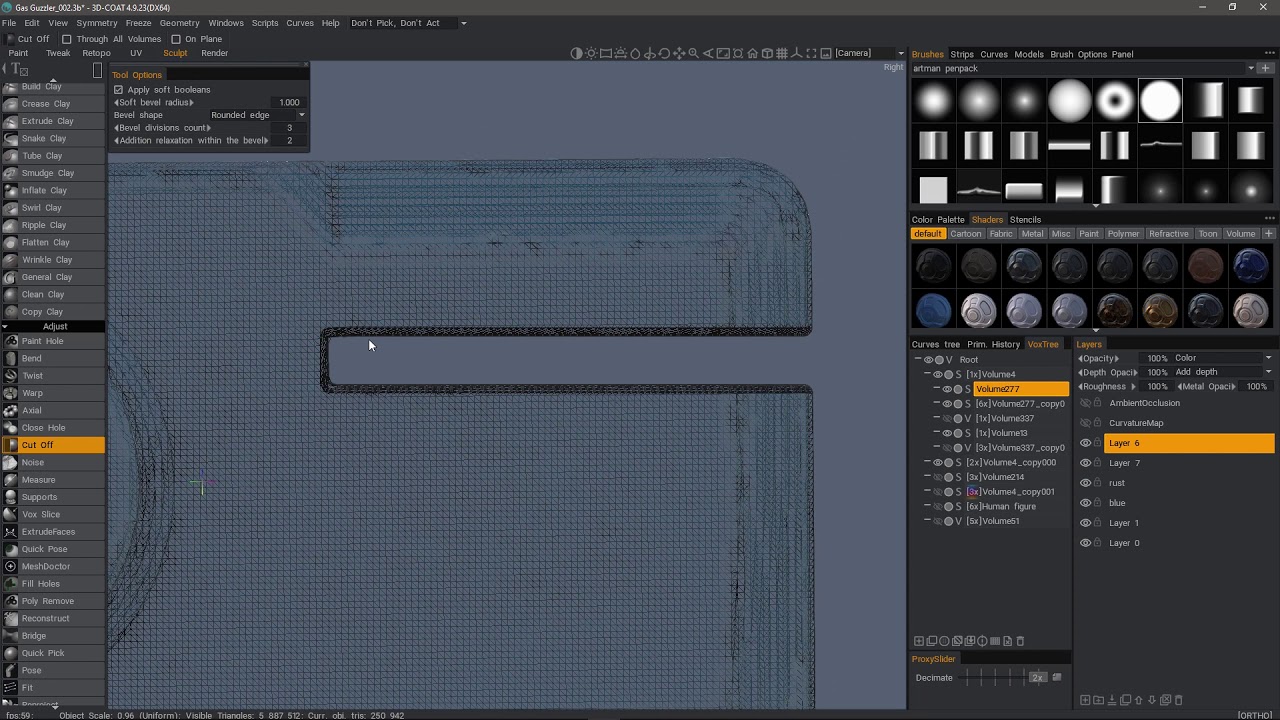The width and height of the screenshot is (1280, 720).
Task: Pick the Close Hole tool
Action: click(52, 428)
